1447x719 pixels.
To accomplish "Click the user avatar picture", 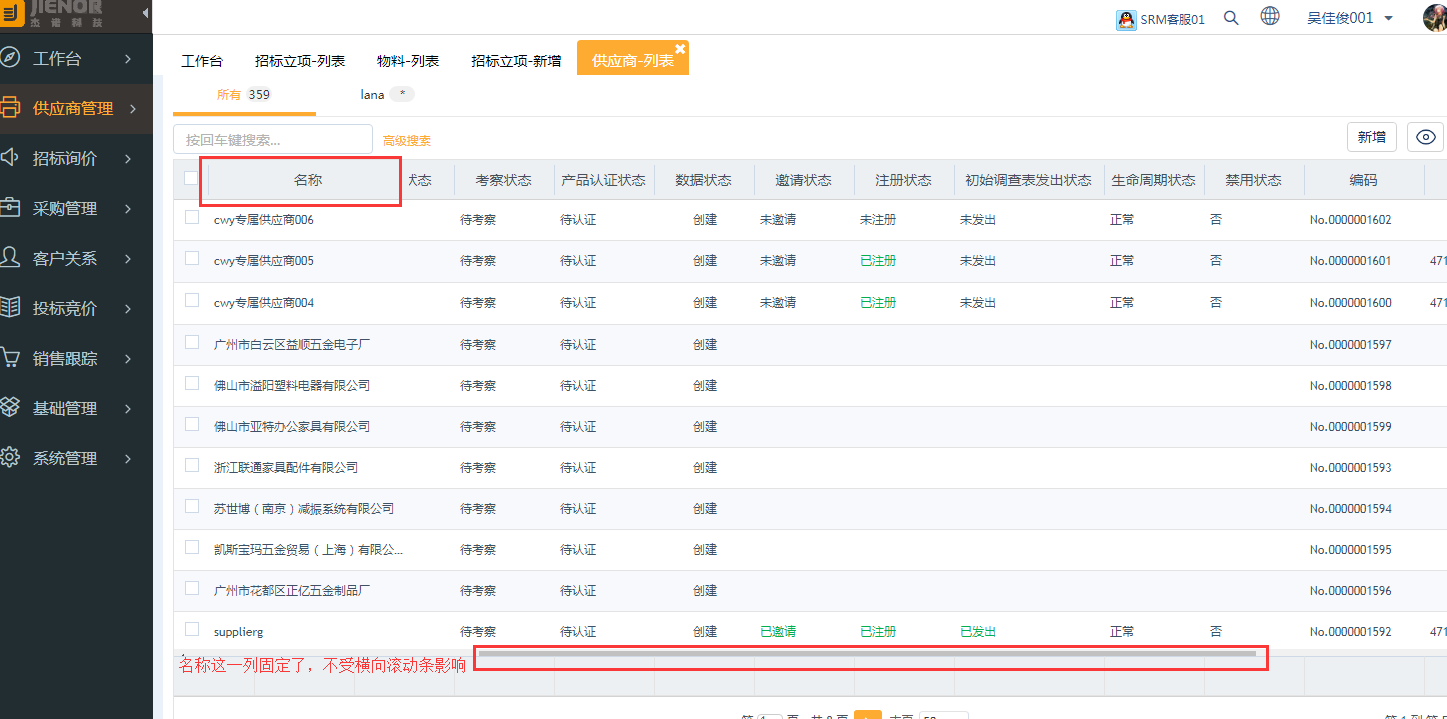I will click(x=1435, y=18).
